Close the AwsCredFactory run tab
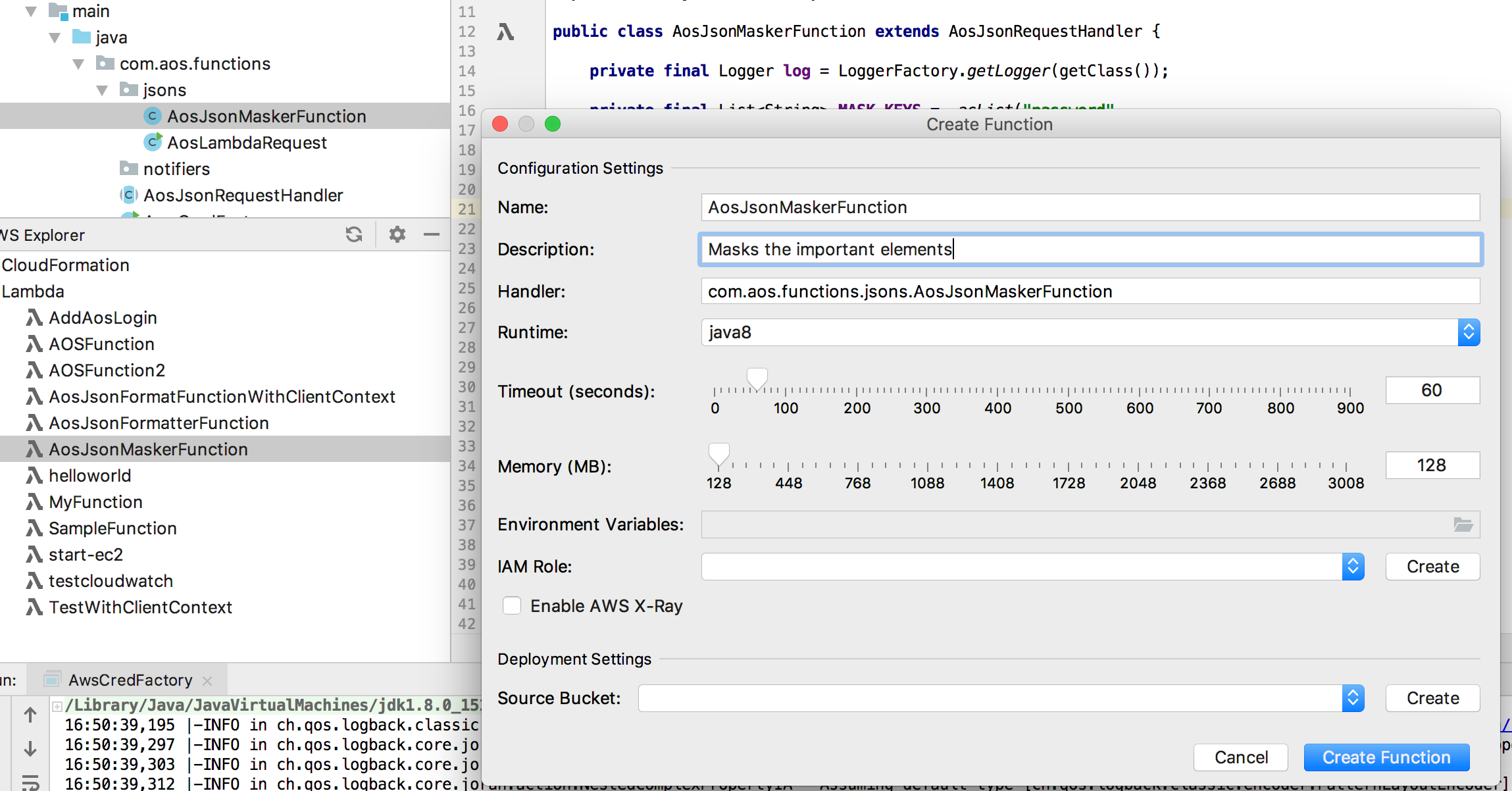Screen dimensions: 1512x791 [x=208, y=680]
